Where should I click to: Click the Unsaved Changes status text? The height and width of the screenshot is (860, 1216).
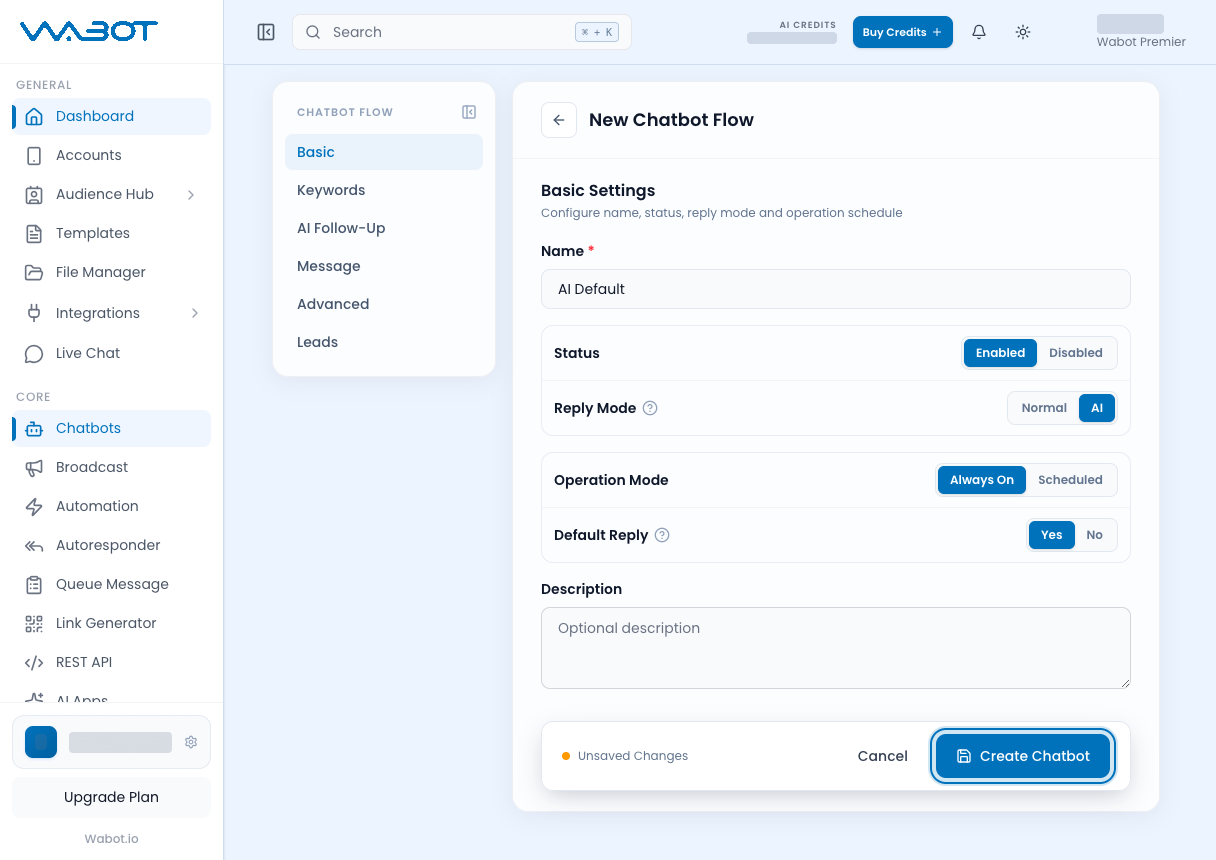point(633,756)
